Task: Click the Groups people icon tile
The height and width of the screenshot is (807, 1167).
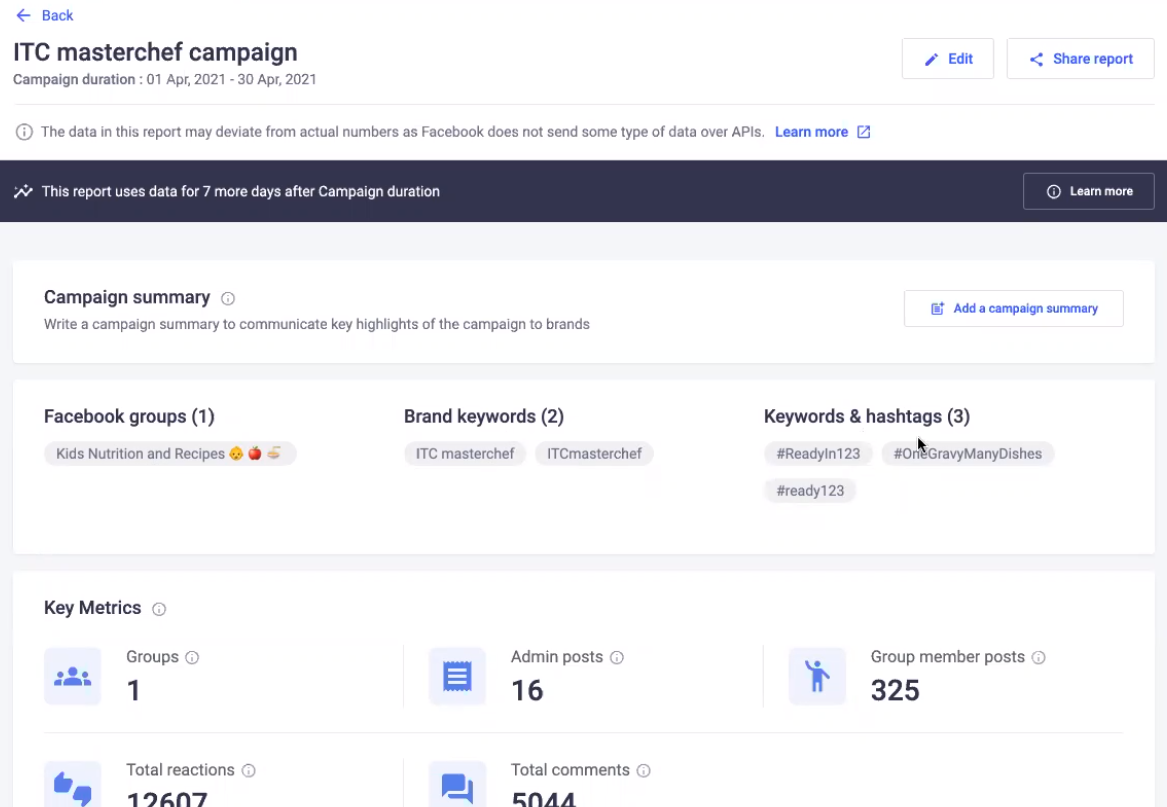Action: click(x=72, y=676)
